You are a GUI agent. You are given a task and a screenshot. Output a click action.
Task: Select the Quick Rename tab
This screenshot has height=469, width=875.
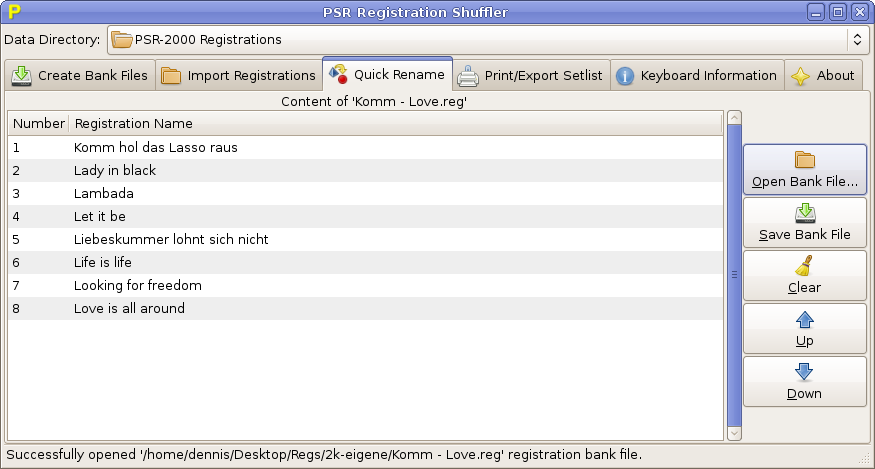point(387,75)
